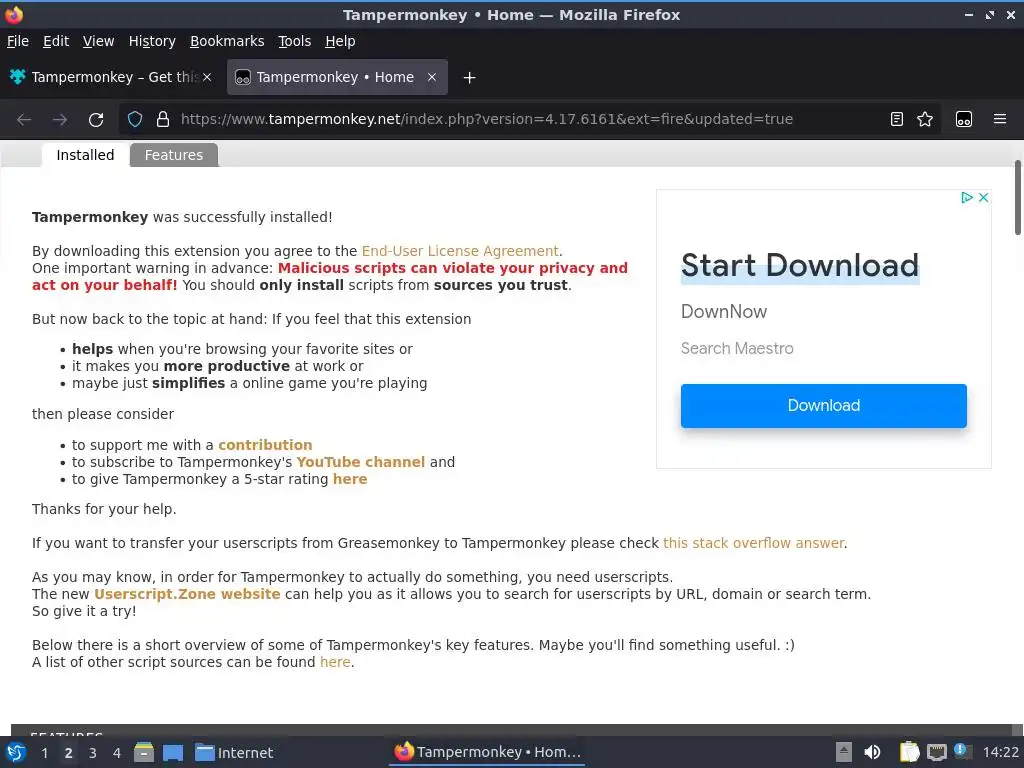Open network status tray icon
Image resolution: width=1024 pixels, height=768 pixels.
(936, 752)
